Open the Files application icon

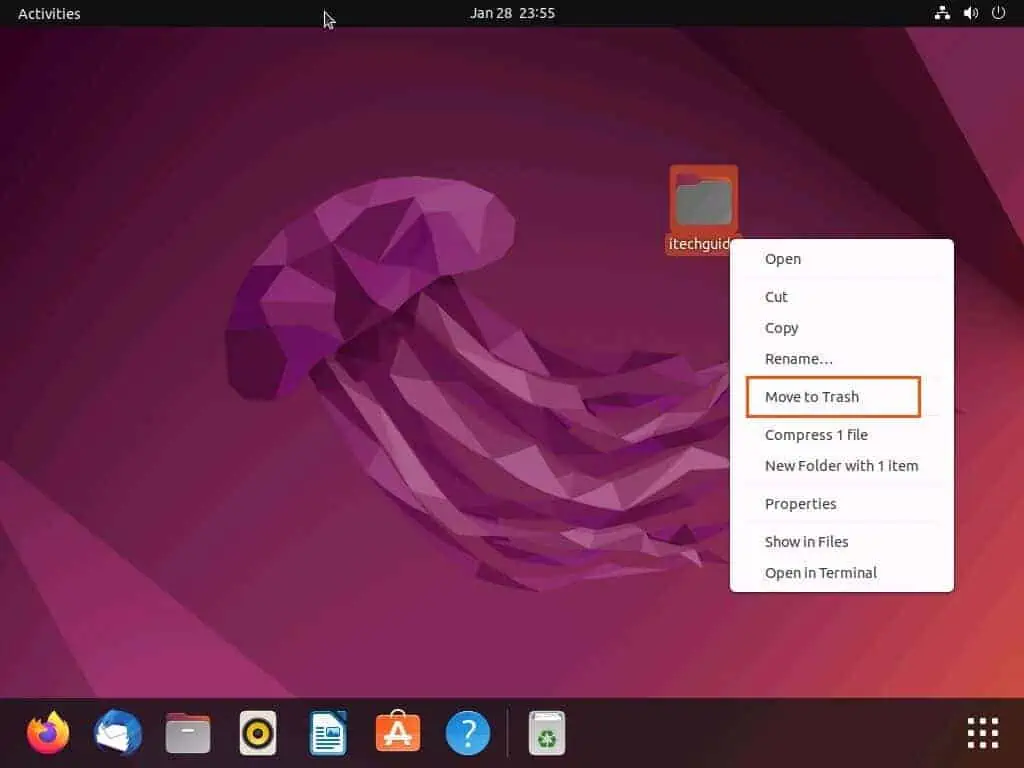click(187, 732)
